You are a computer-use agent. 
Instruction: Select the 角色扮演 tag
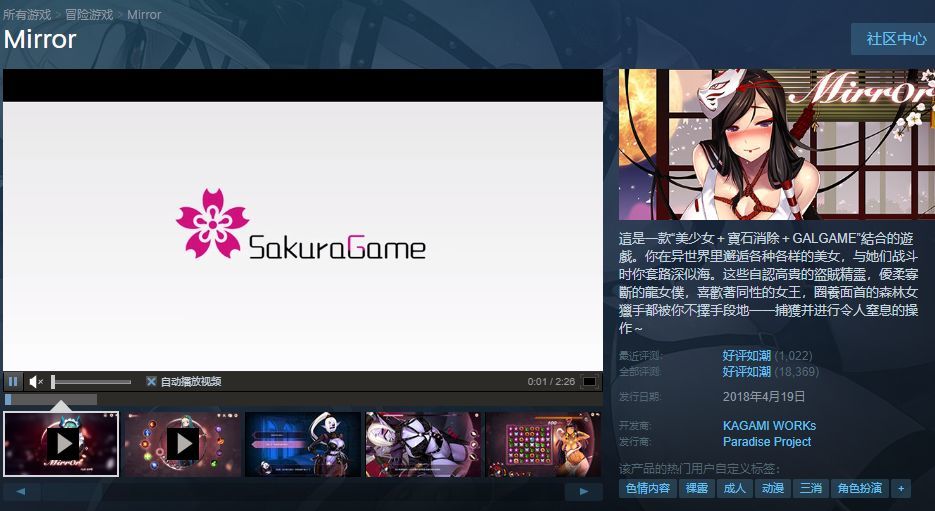(x=859, y=488)
